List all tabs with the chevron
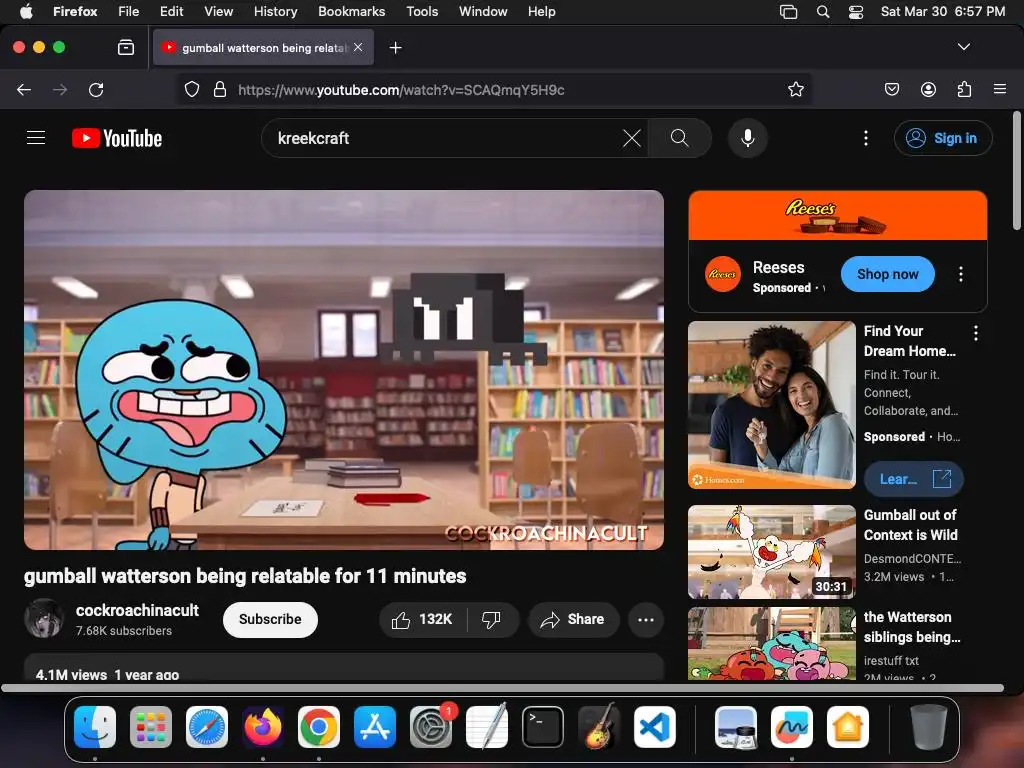This screenshot has width=1024, height=768. point(963,47)
